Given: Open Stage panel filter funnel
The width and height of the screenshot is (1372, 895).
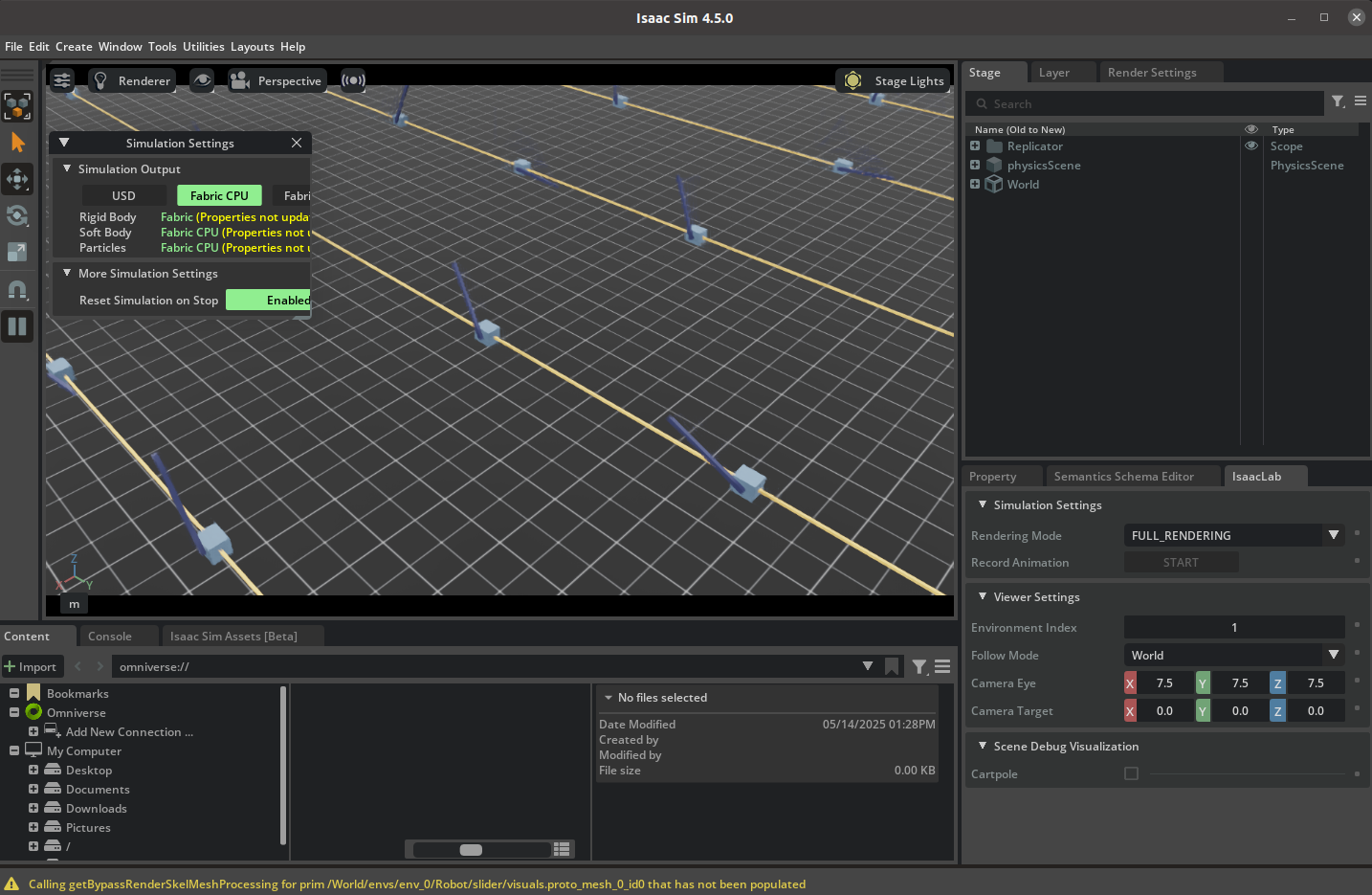Looking at the screenshot, I should point(1339,101).
